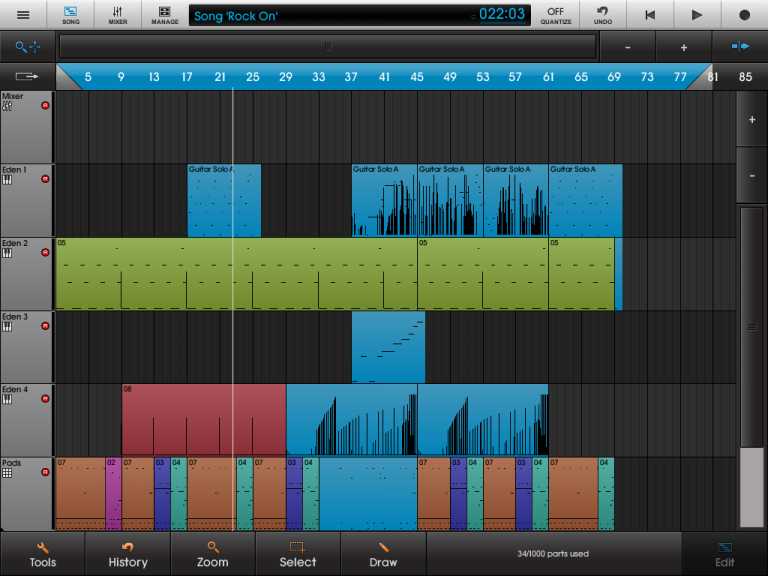Start song playback
The width and height of the screenshot is (768, 576).
pyautogui.click(x=696, y=15)
